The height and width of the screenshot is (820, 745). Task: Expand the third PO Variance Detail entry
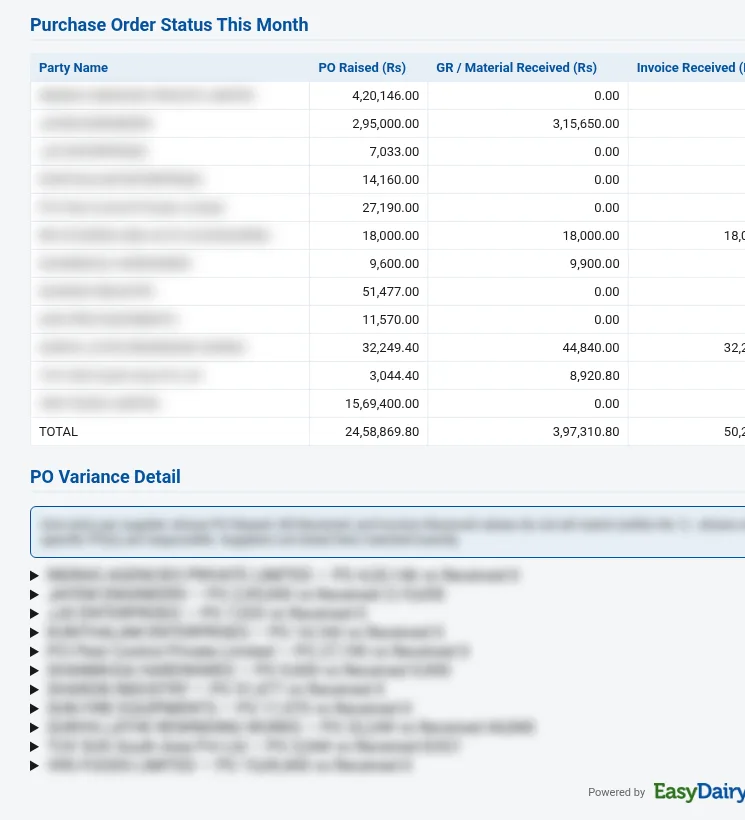click(35, 613)
